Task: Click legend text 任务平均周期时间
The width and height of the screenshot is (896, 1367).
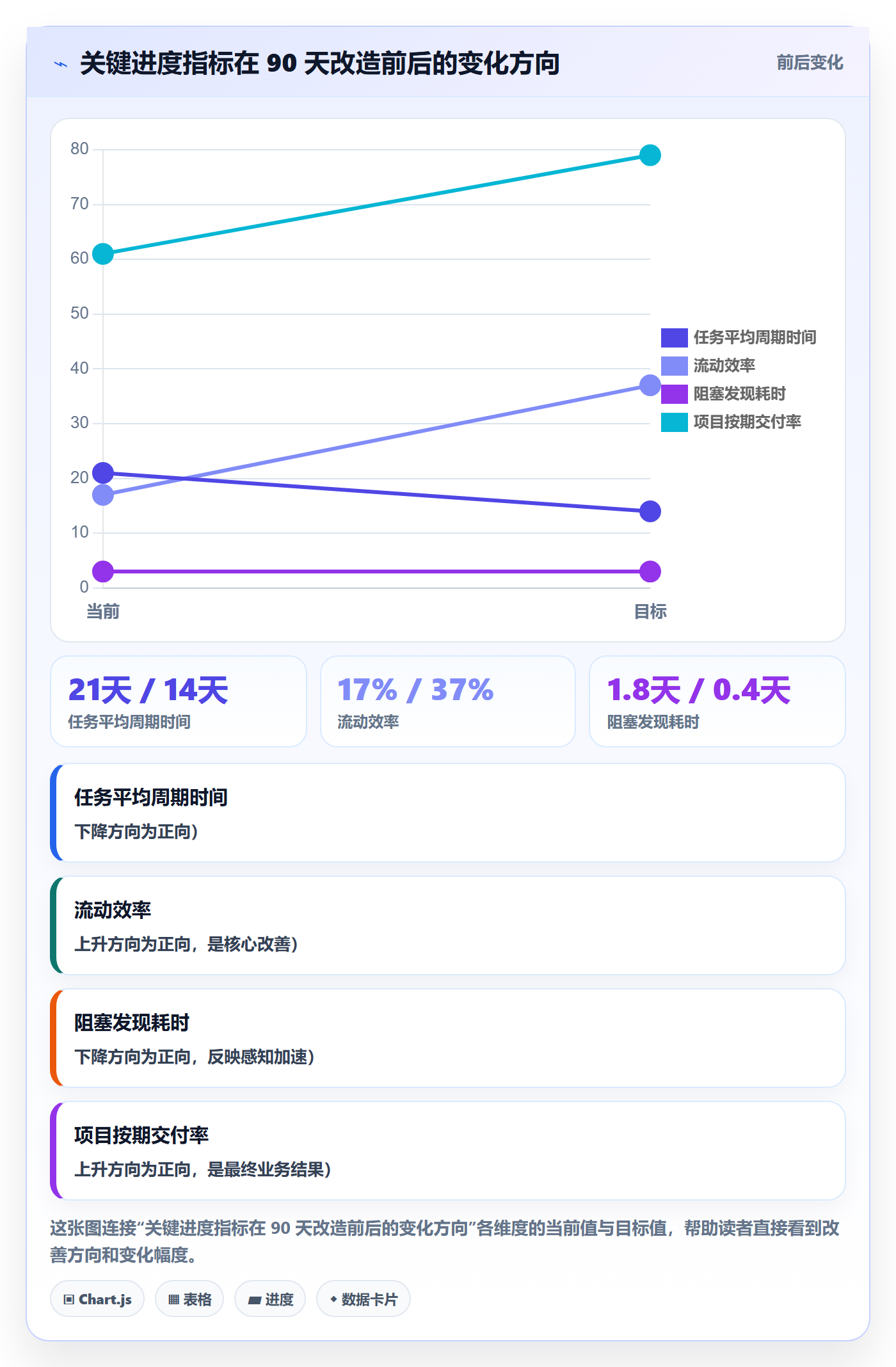Action: tap(755, 337)
